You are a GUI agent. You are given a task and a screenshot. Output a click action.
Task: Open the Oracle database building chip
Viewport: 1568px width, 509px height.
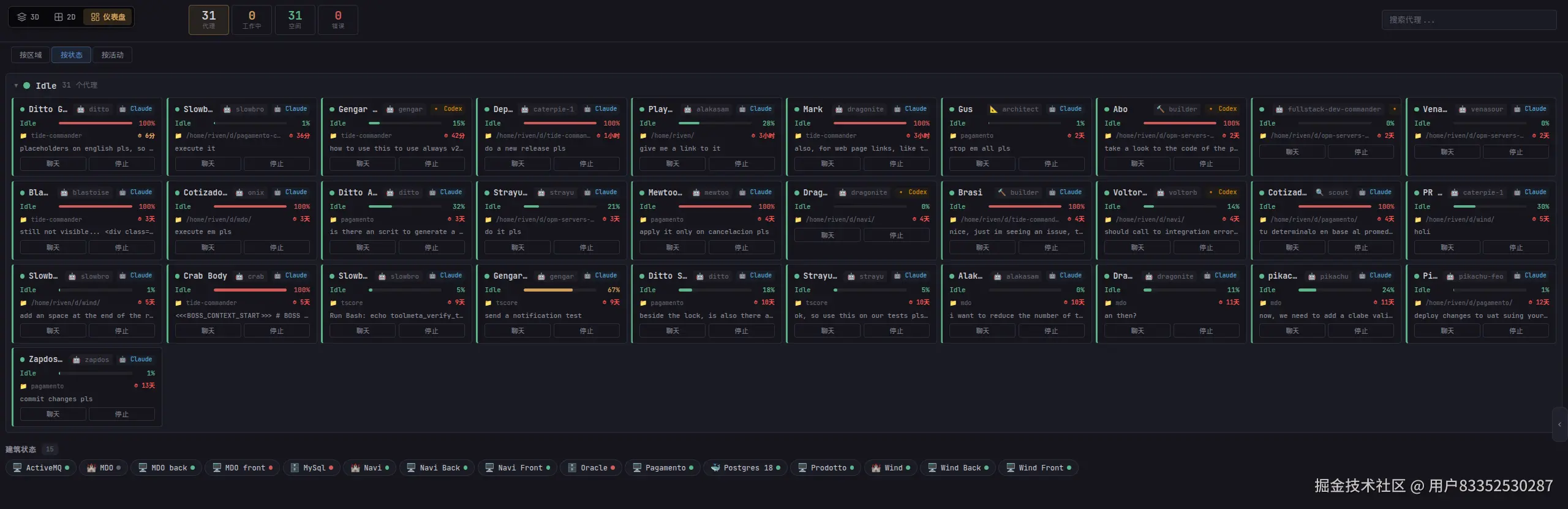tap(591, 468)
